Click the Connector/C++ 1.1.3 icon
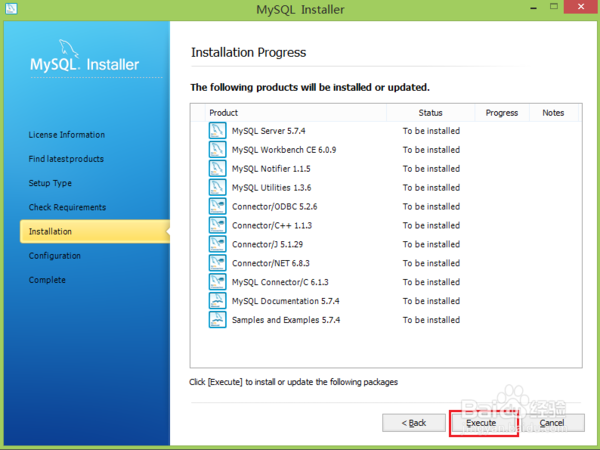Screen dimensions: 600x450 (217, 225)
